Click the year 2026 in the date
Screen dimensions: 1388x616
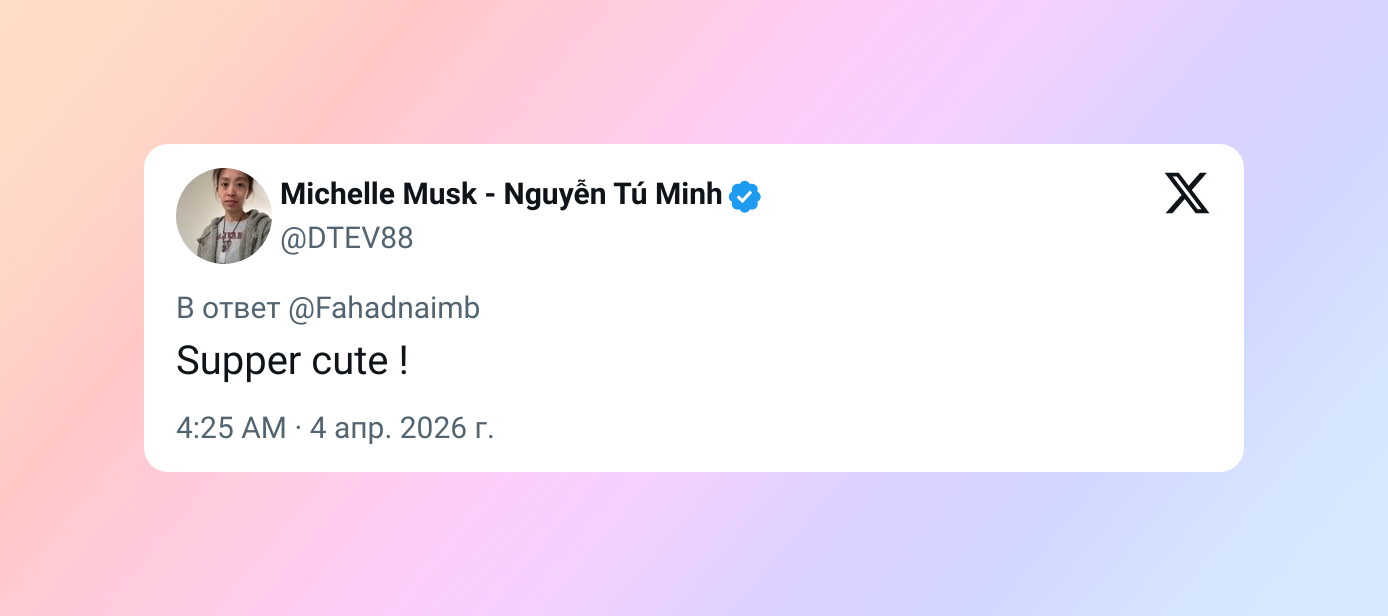coord(433,428)
